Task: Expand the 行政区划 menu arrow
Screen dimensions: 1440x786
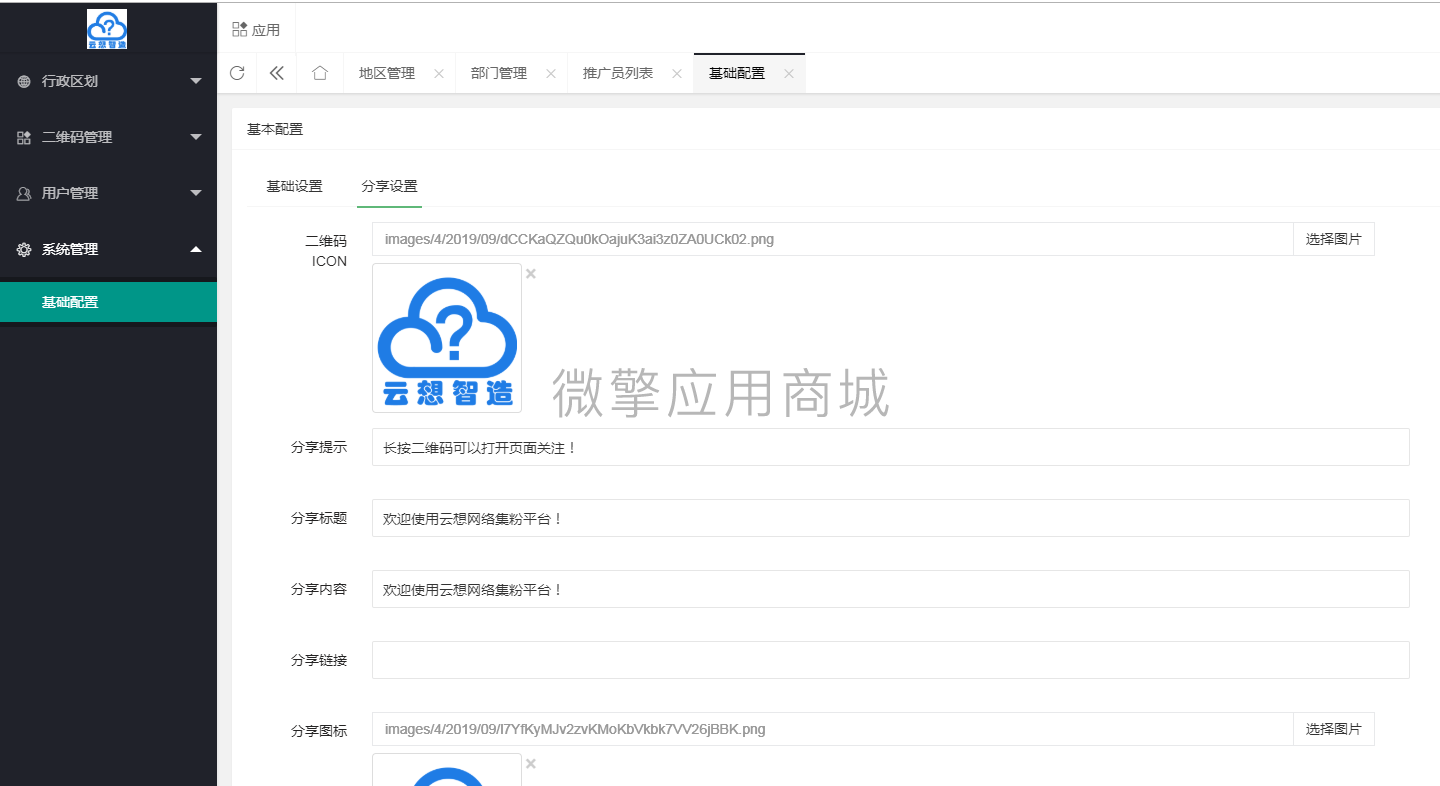Action: 196,82
